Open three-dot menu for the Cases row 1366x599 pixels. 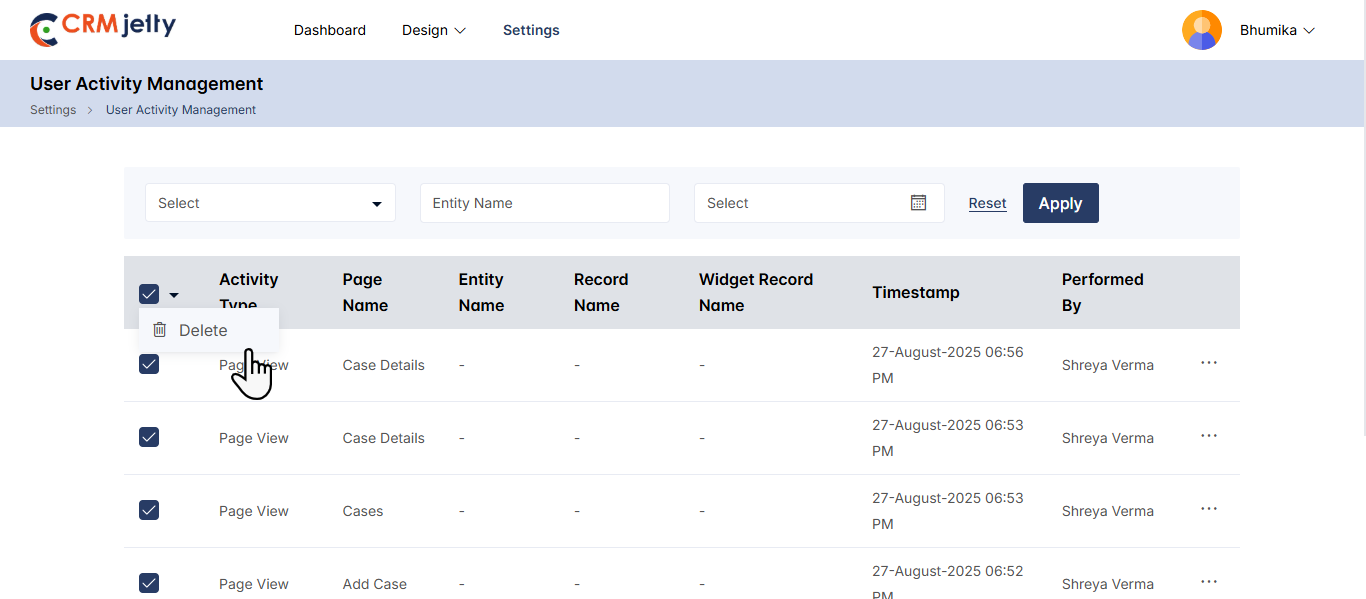(x=1208, y=509)
